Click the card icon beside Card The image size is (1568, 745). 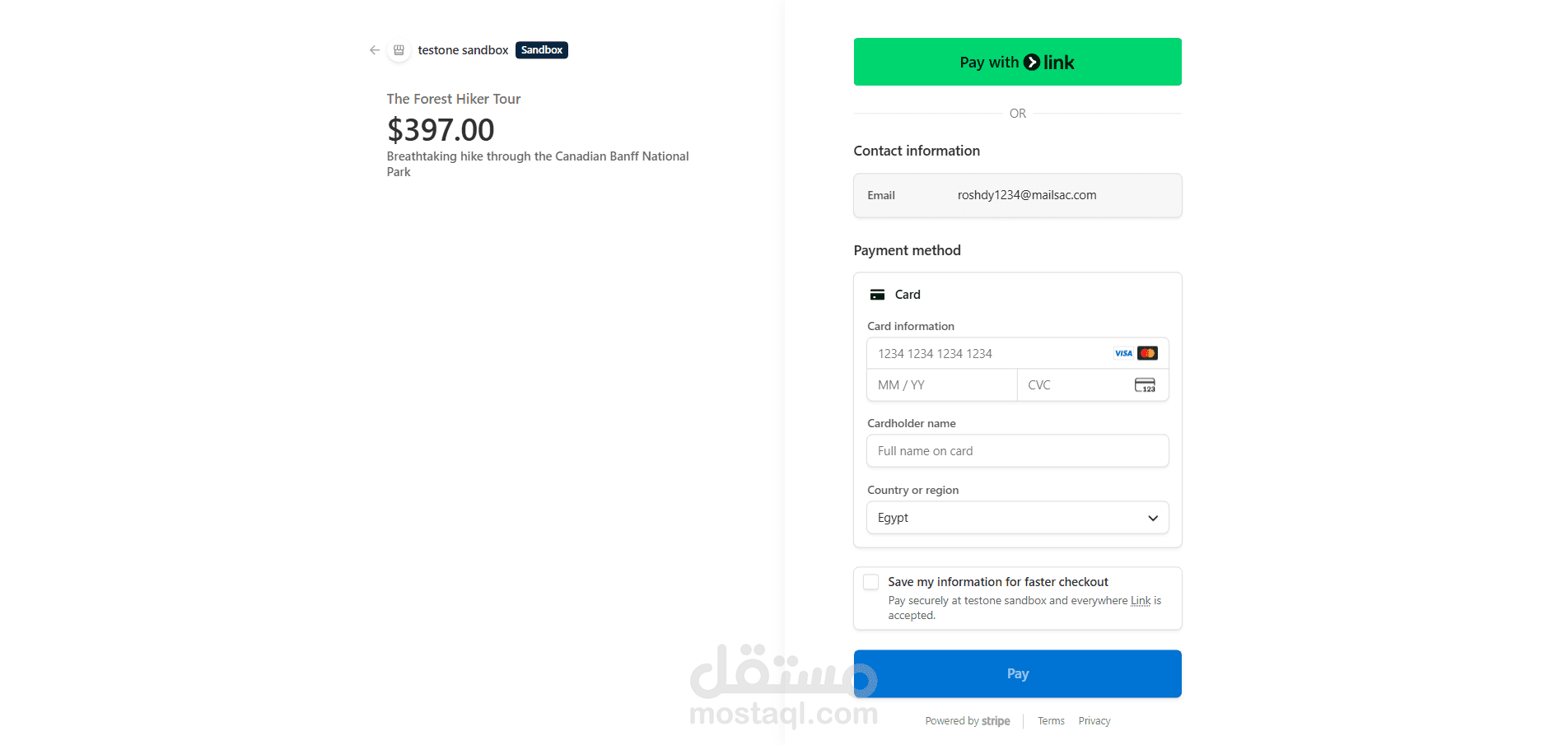[x=878, y=295]
